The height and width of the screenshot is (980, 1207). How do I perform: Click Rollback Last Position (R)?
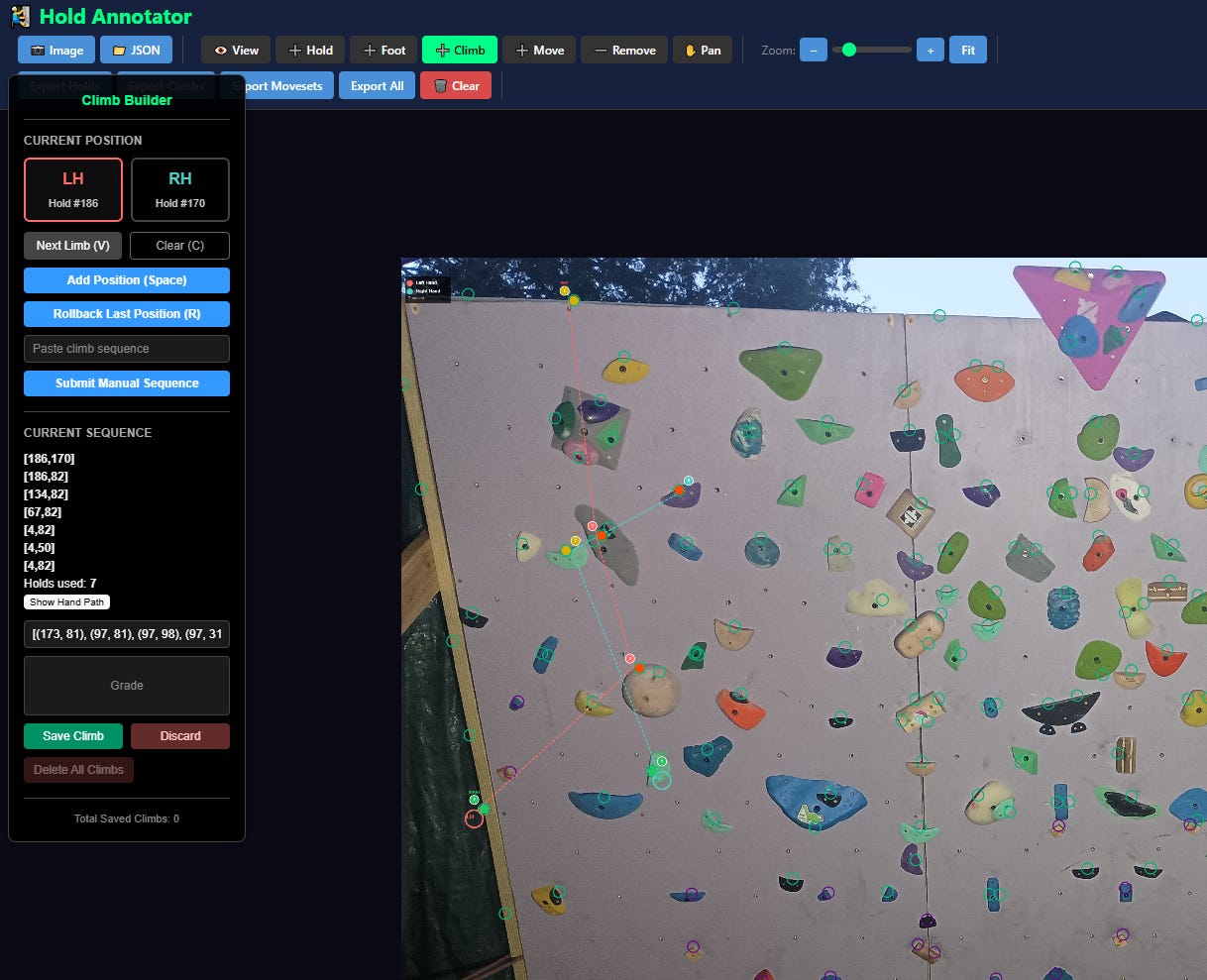[x=127, y=313]
